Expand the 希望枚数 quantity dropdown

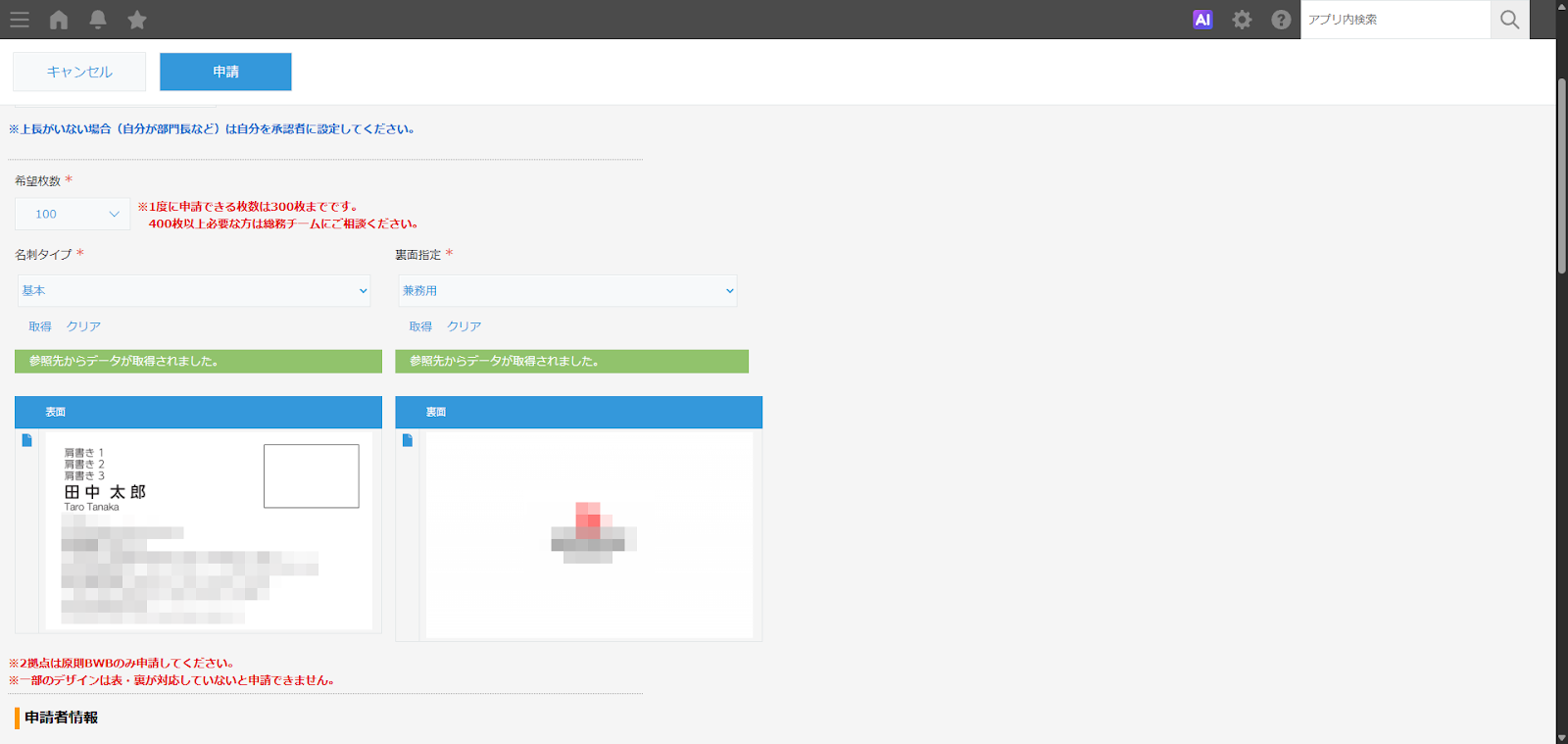tap(73, 214)
